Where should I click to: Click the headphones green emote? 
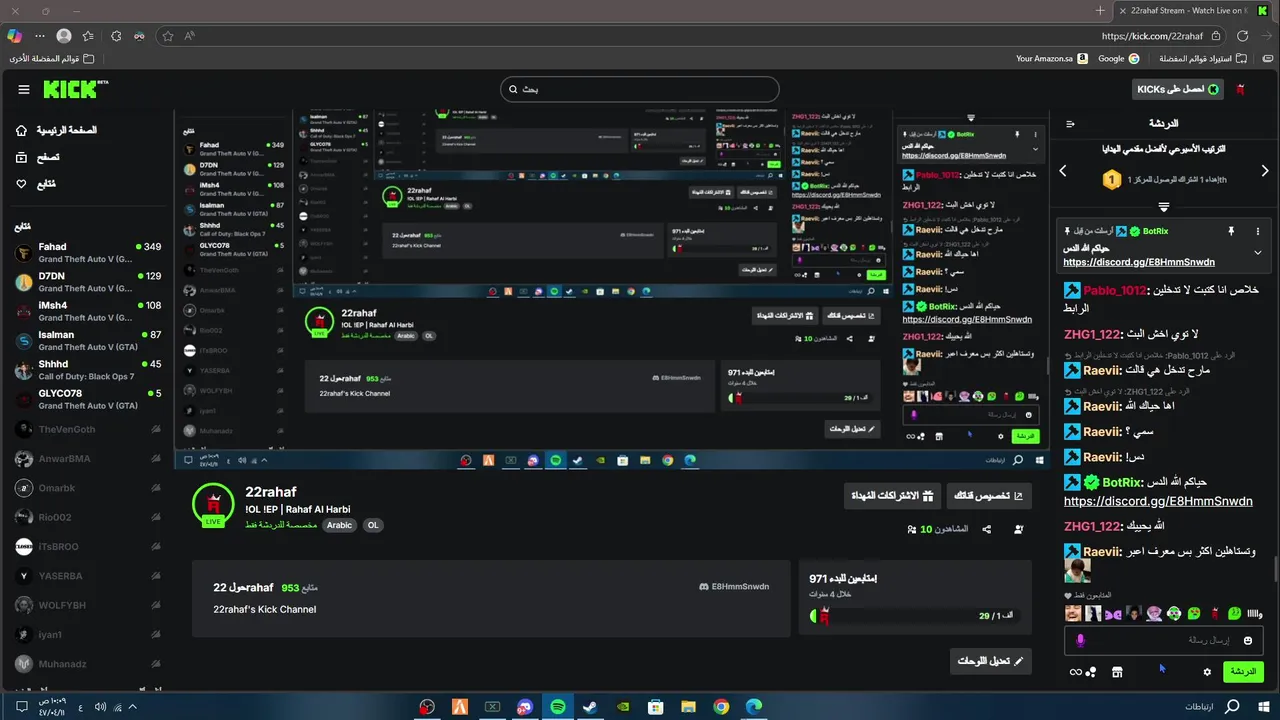tap(1172, 613)
